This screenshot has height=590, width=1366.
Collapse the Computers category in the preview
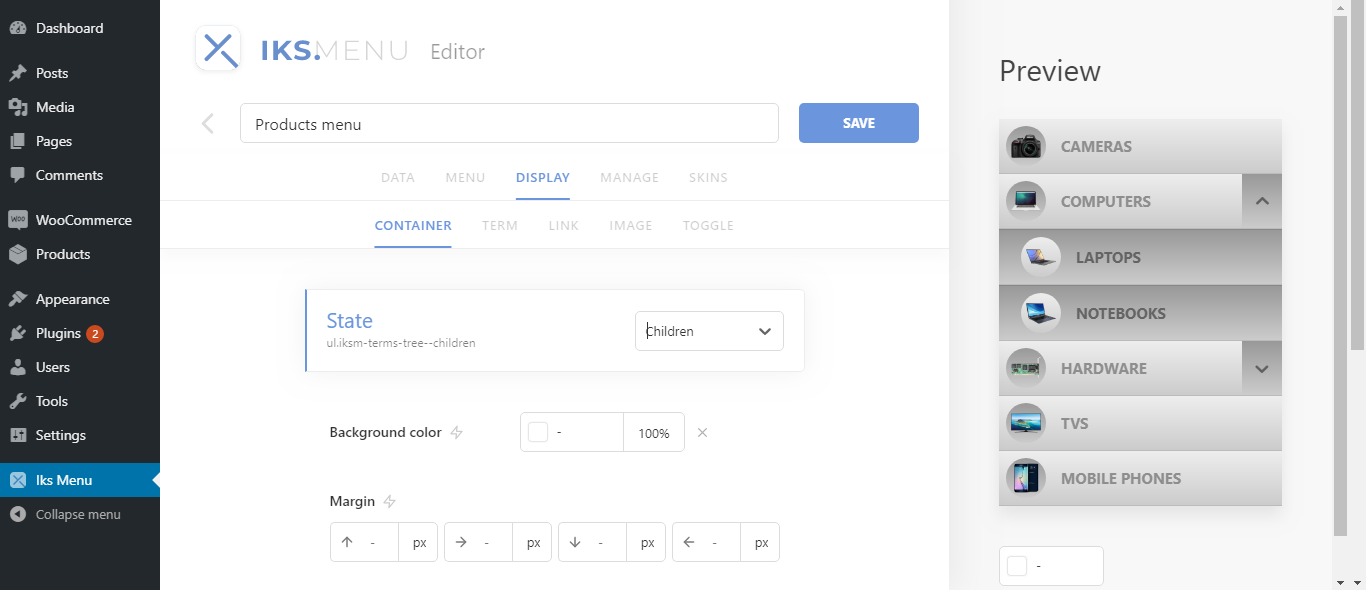coord(1261,201)
